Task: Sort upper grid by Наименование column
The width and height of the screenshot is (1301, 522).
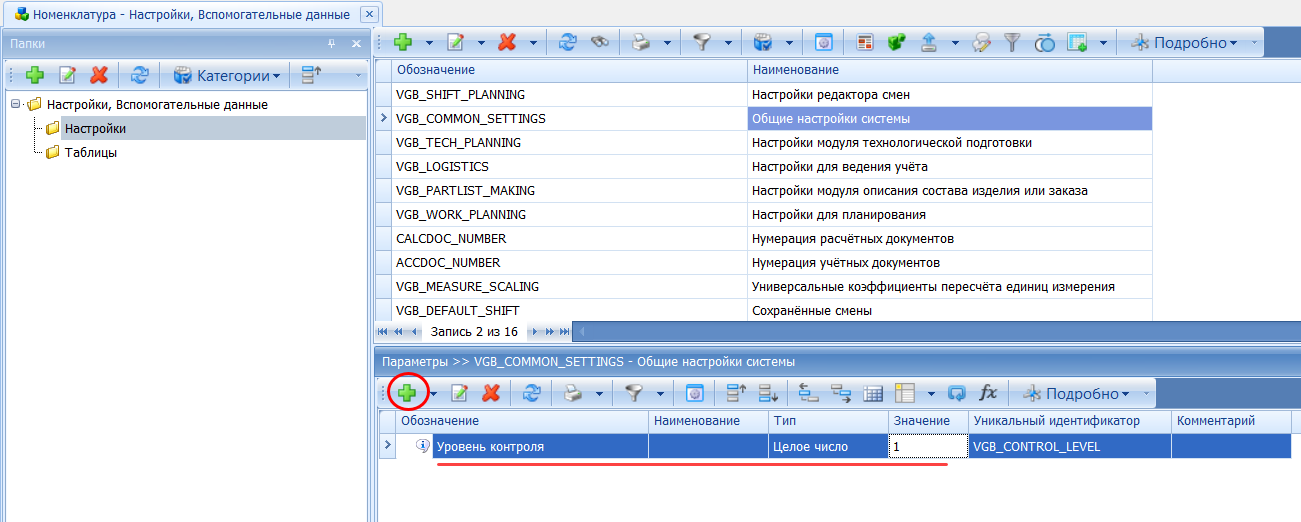Action: click(949, 70)
